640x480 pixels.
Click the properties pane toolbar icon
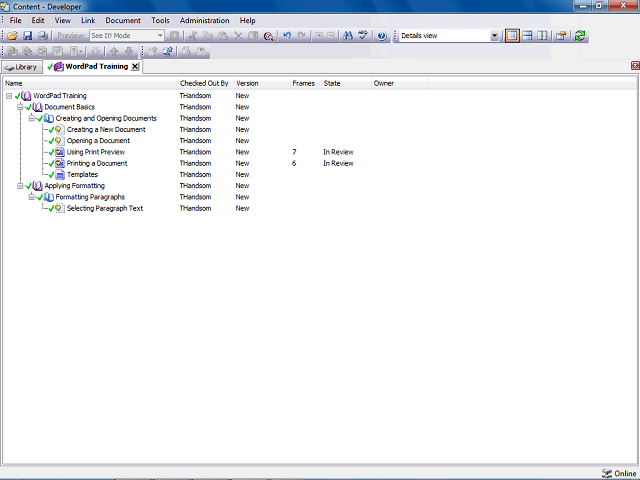pyautogui.click(x=561, y=36)
